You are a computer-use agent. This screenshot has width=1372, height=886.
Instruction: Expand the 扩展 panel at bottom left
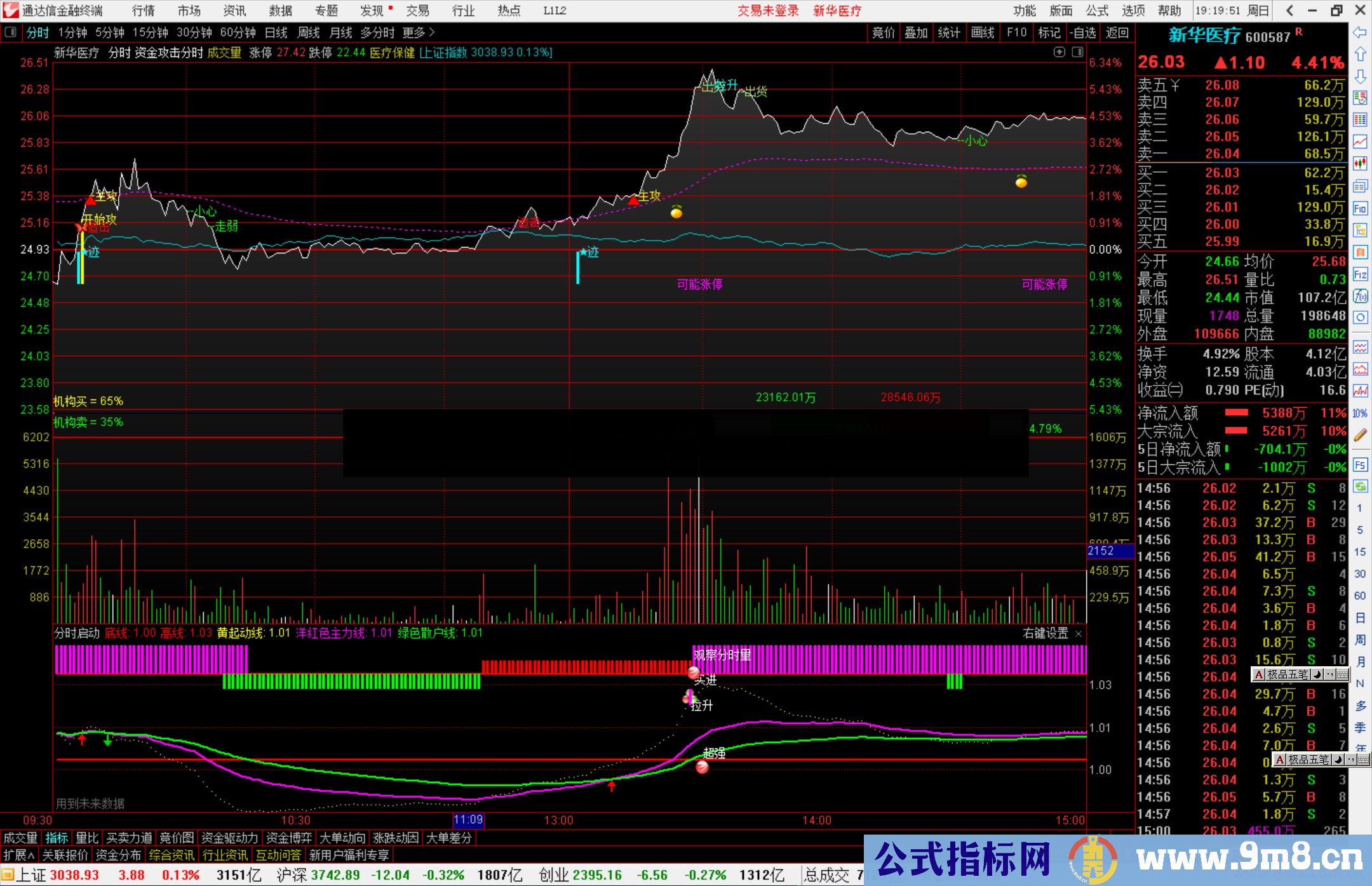[x=19, y=855]
